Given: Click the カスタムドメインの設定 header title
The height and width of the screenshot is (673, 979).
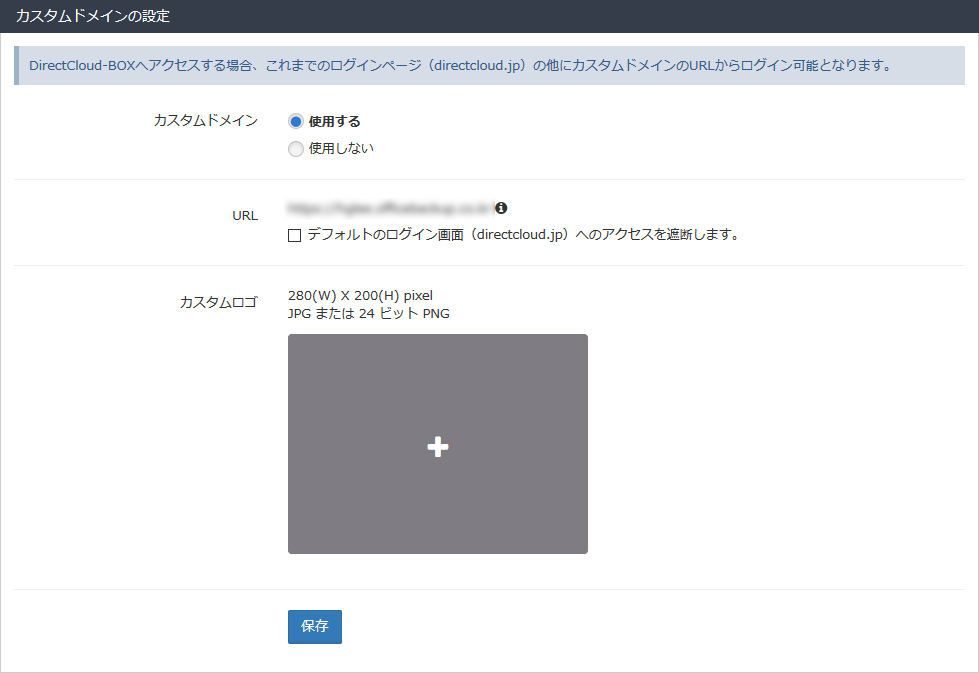Looking at the screenshot, I should coord(92,16).
